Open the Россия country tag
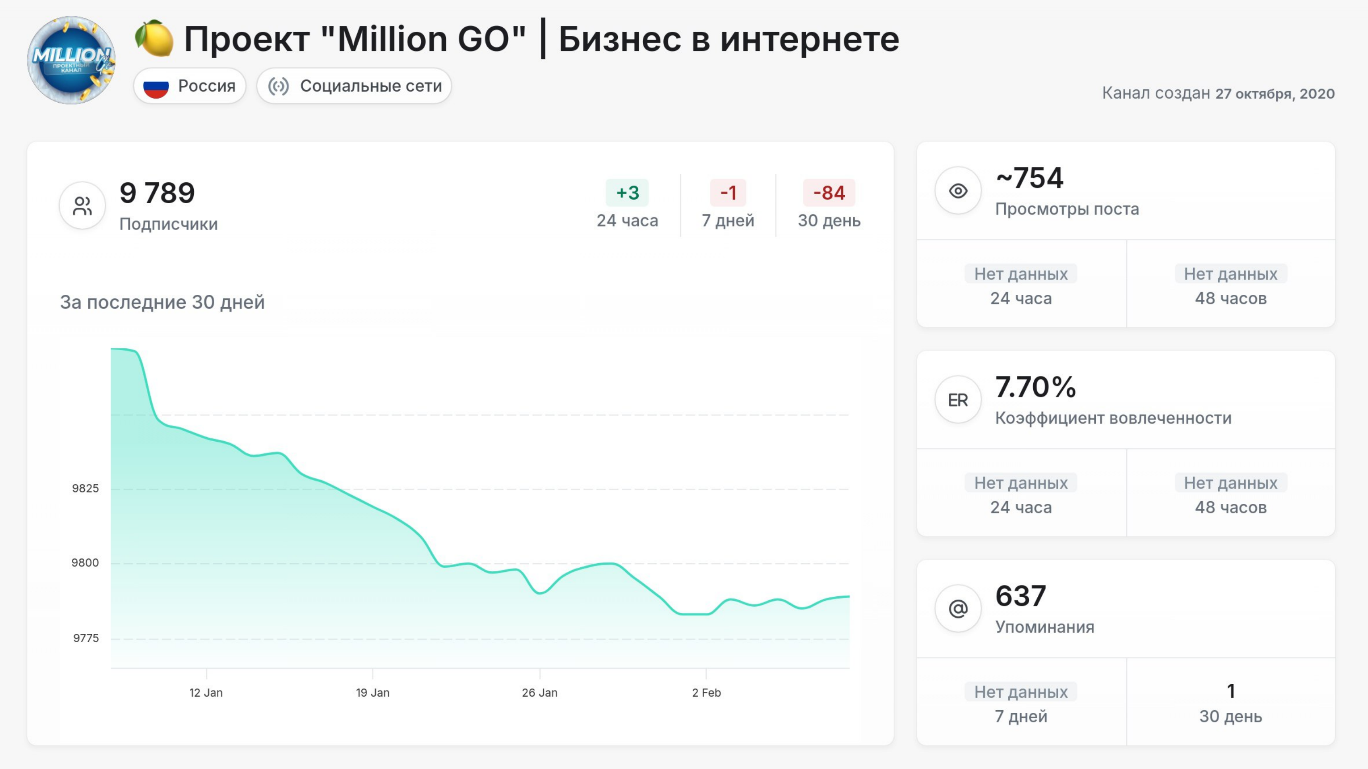The width and height of the screenshot is (1368, 769). point(190,86)
